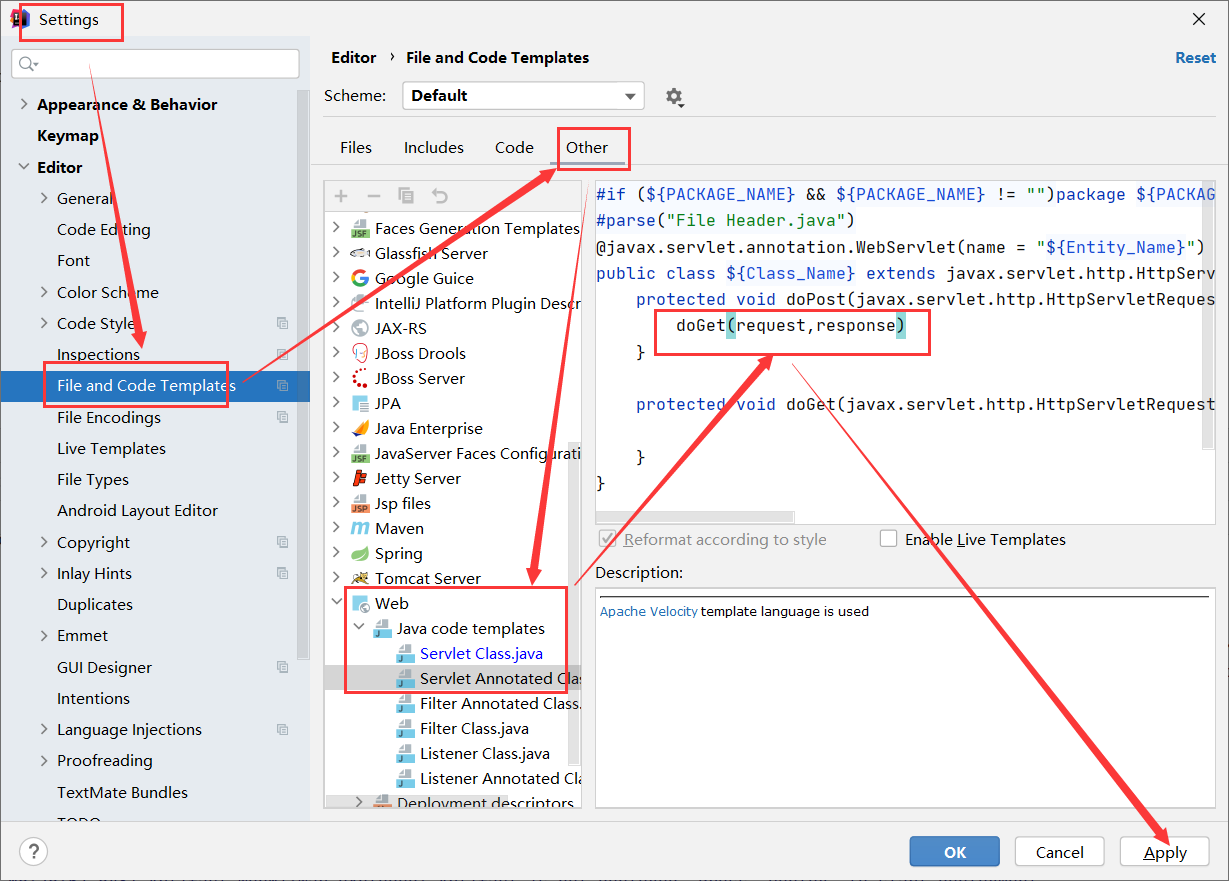
Task: Collapse Java code templates node
Action: (x=359, y=628)
